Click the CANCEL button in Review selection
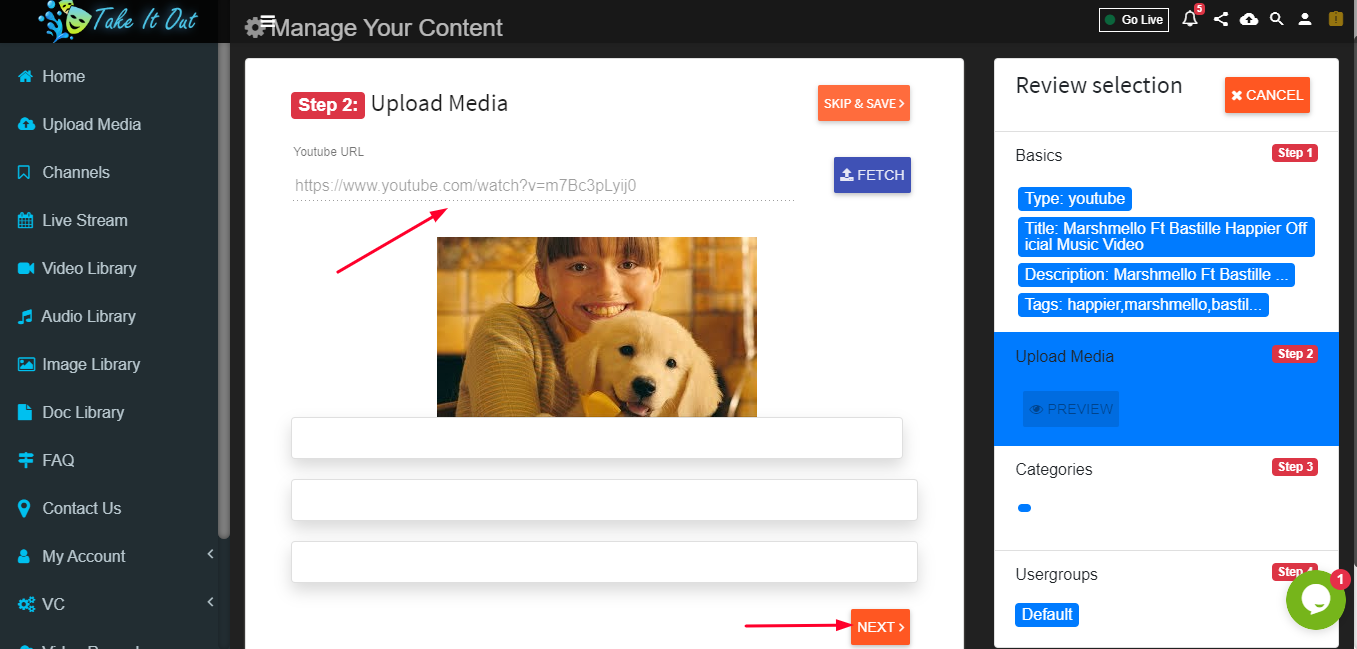Screen dimensions: 1357x649 click(1267, 95)
